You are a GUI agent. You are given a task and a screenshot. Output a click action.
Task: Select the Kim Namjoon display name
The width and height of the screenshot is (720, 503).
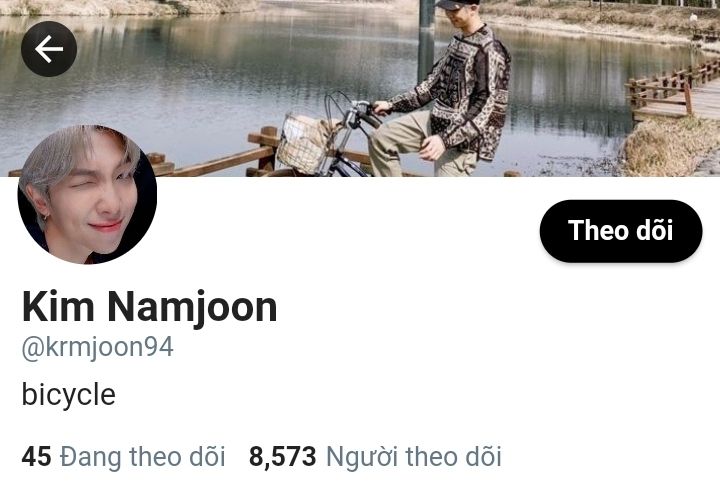pos(150,307)
